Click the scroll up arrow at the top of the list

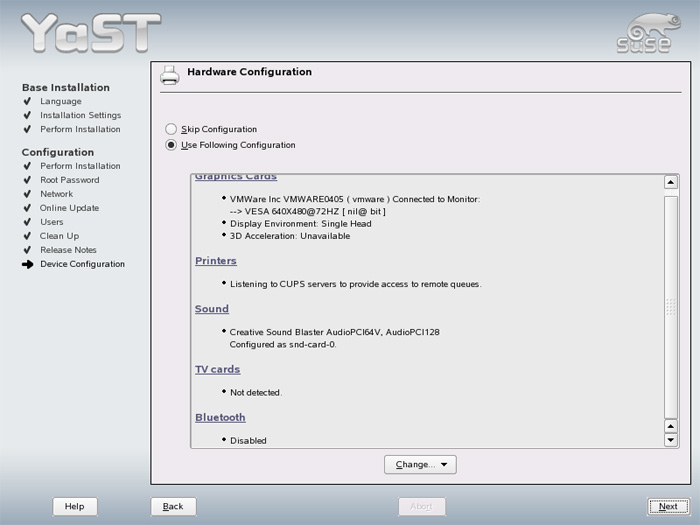(671, 182)
